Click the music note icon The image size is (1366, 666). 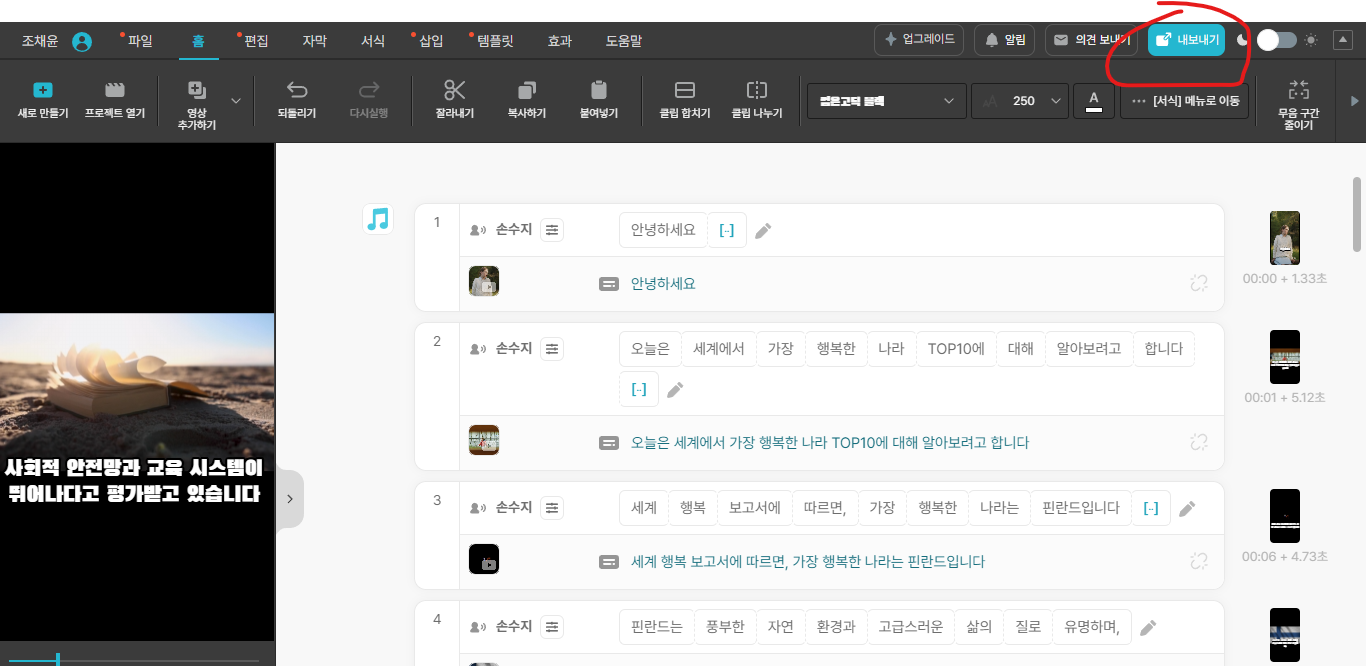pos(378,219)
